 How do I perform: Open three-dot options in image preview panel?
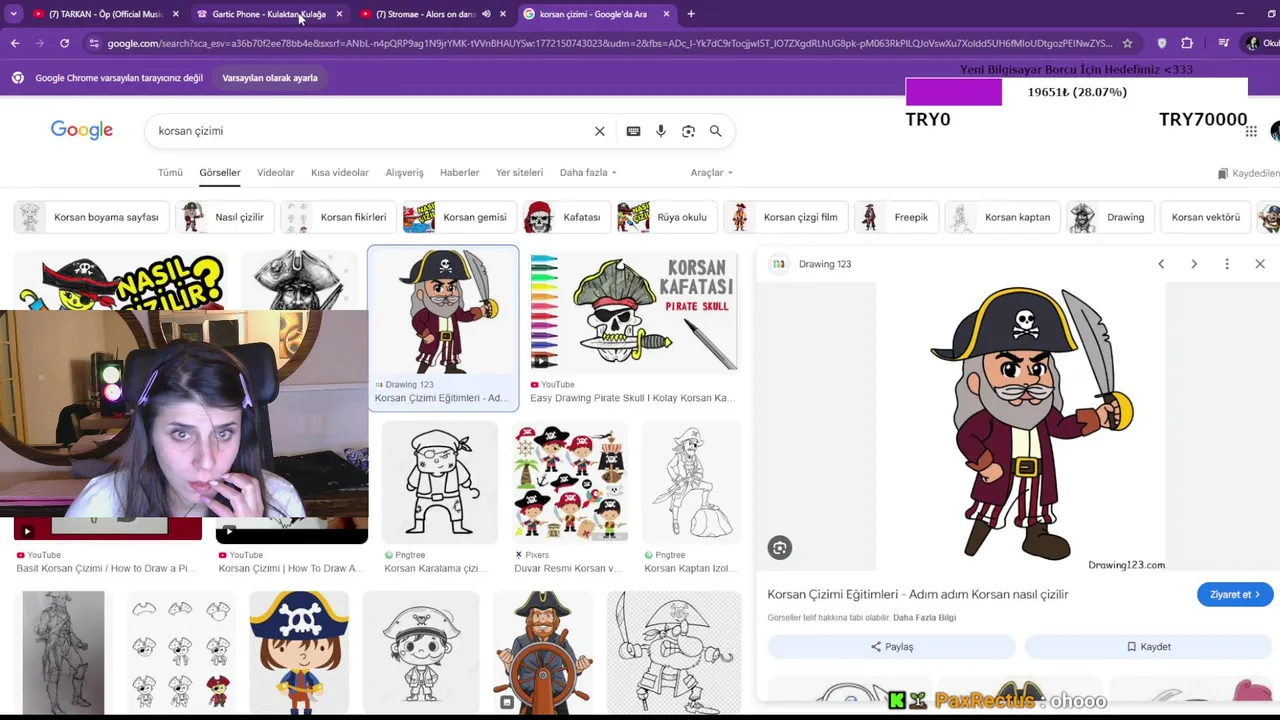tap(1227, 264)
